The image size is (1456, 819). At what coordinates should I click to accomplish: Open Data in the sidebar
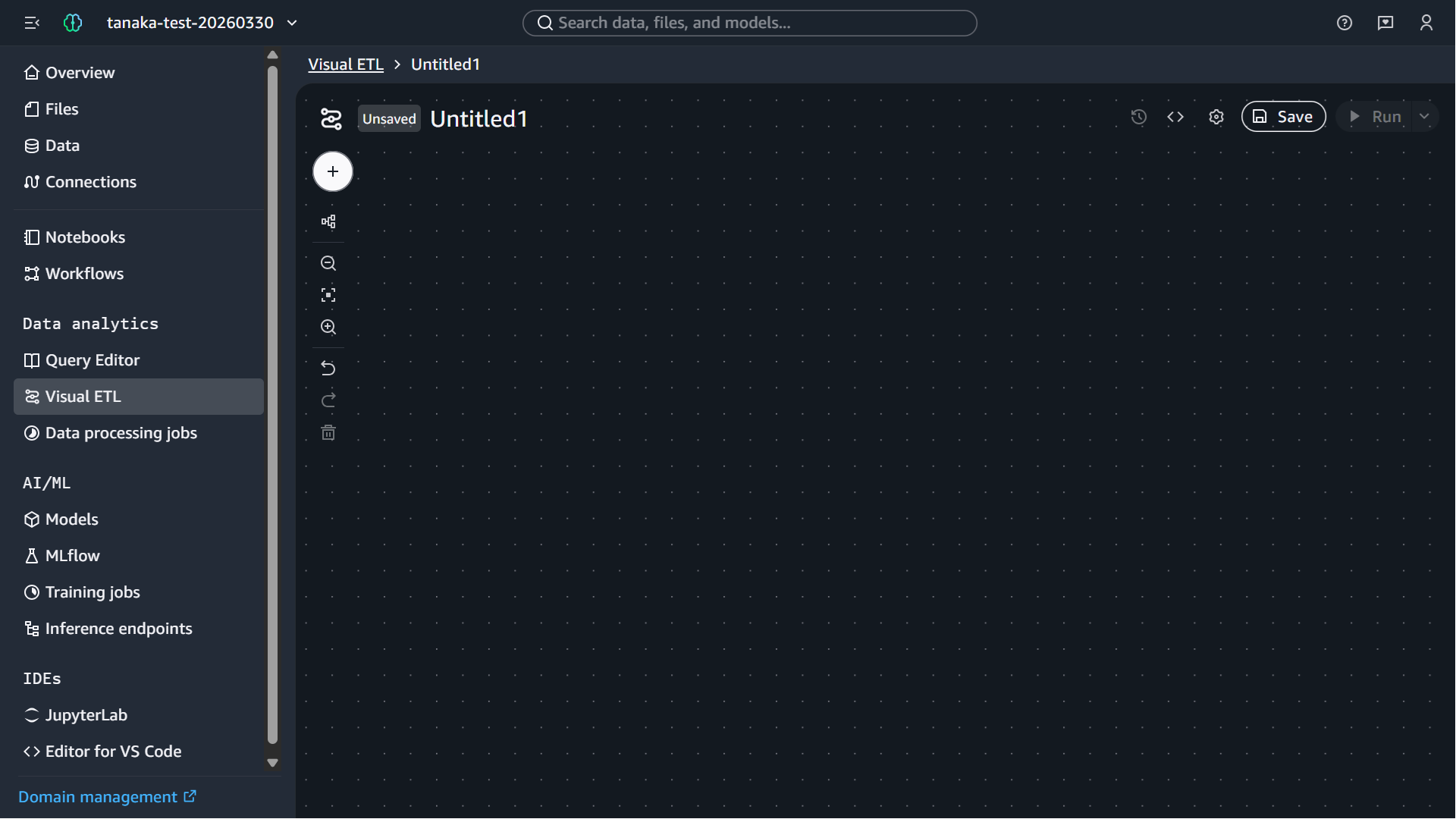139,146
